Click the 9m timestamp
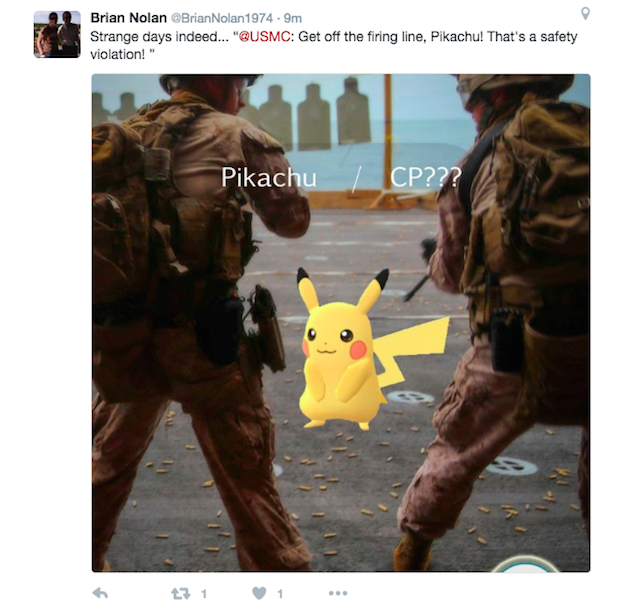The image size is (625, 610). 293,18
